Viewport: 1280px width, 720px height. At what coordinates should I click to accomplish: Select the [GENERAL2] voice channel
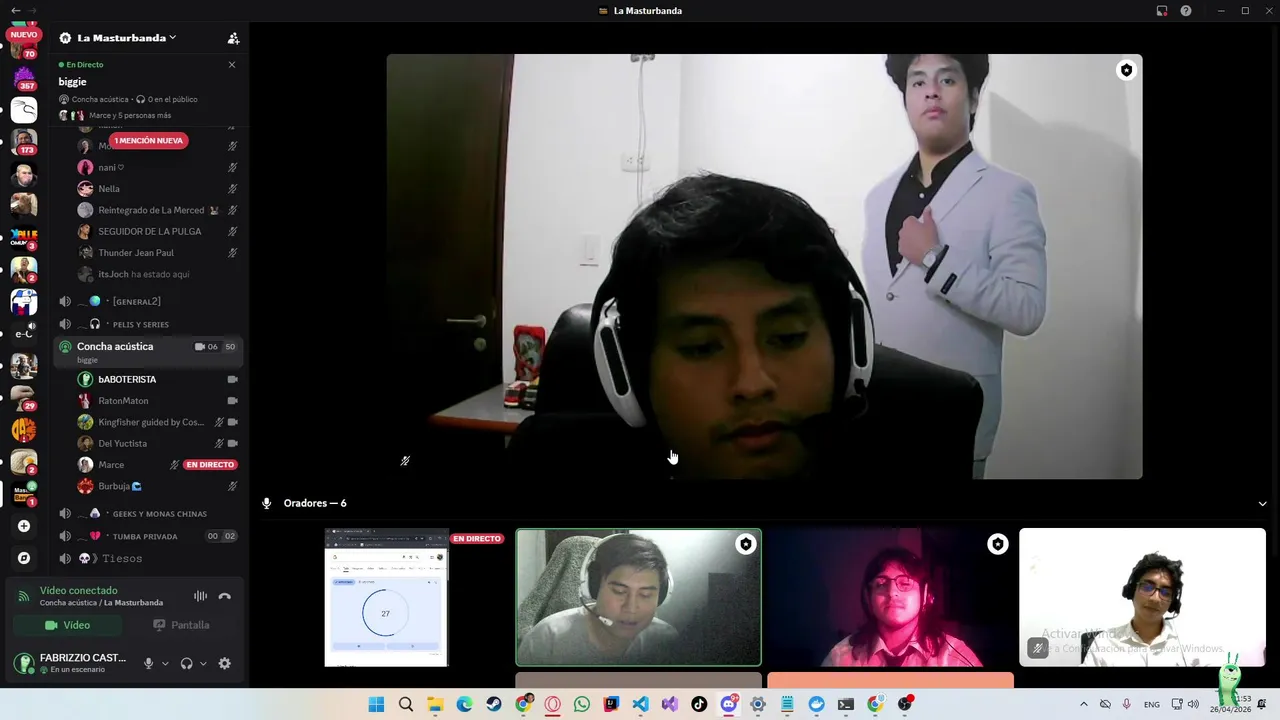[147, 302]
